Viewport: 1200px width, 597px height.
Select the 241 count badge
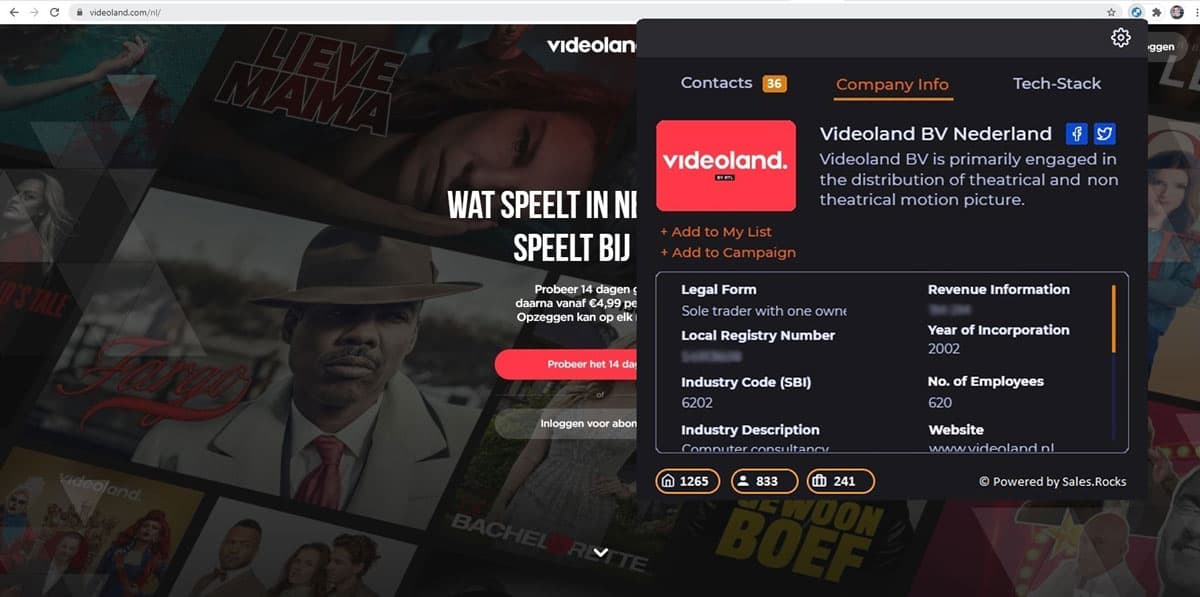[841, 481]
